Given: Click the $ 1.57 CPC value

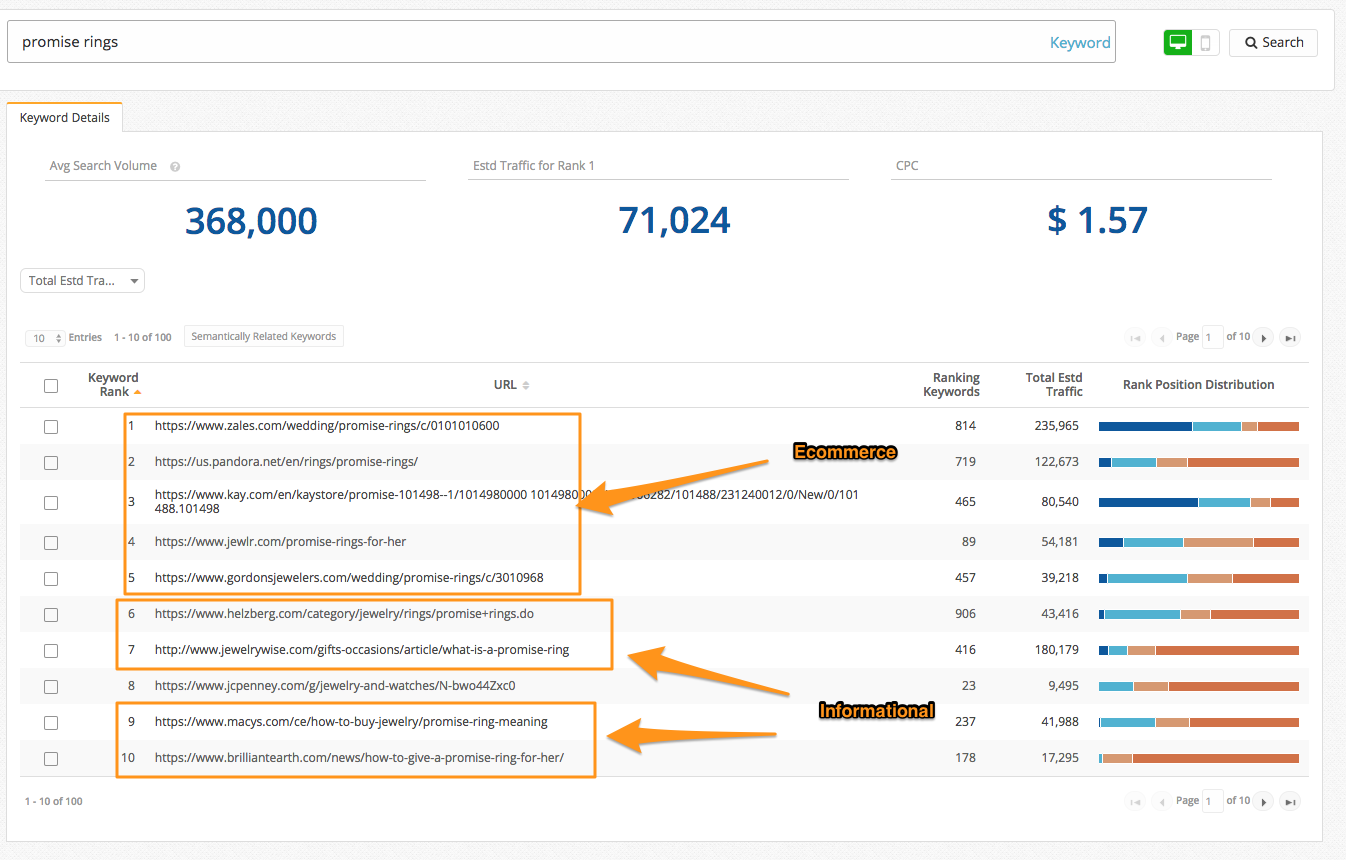Looking at the screenshot, I should 1097,221.
